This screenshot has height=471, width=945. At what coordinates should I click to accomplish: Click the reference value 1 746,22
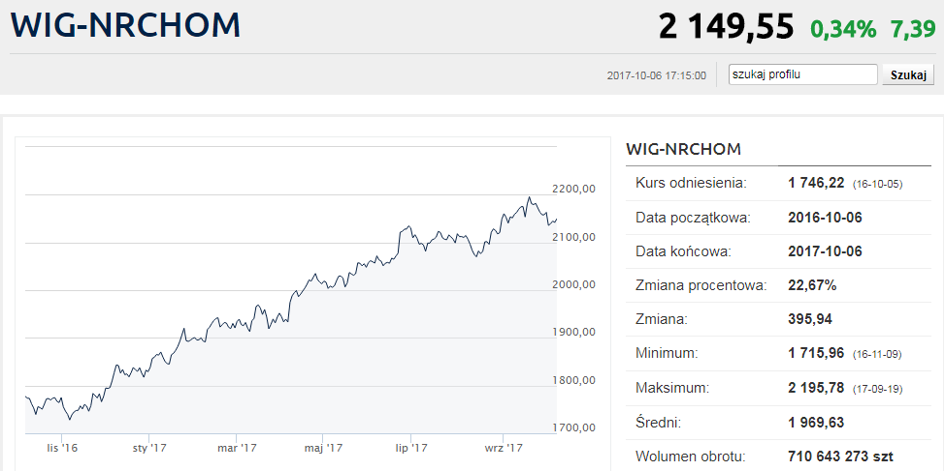tap(817, 183)
